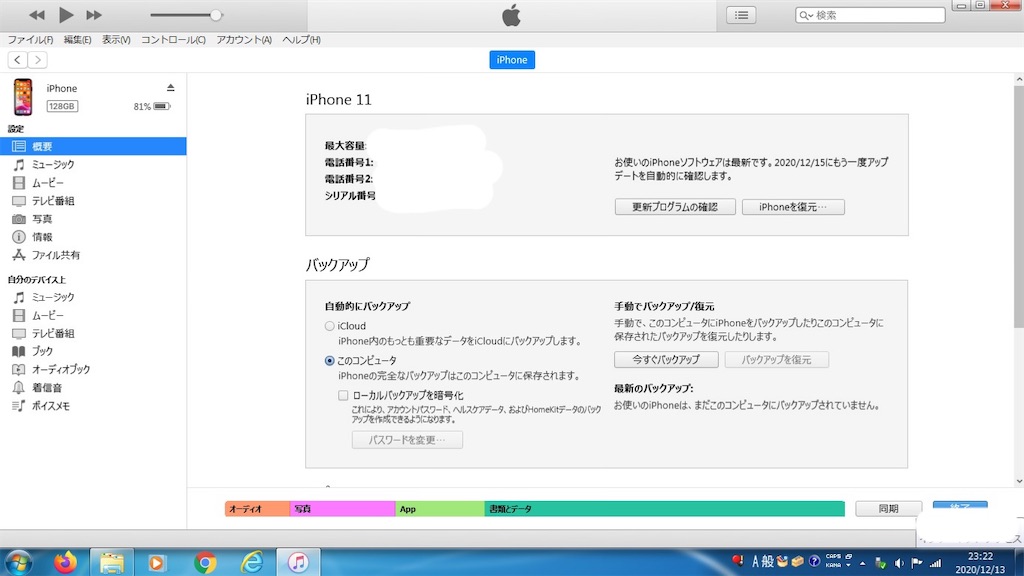Click pink 写真 segment of storage bar
Viewport: 1024px width, 576px height.
click(x=342, y=509)
